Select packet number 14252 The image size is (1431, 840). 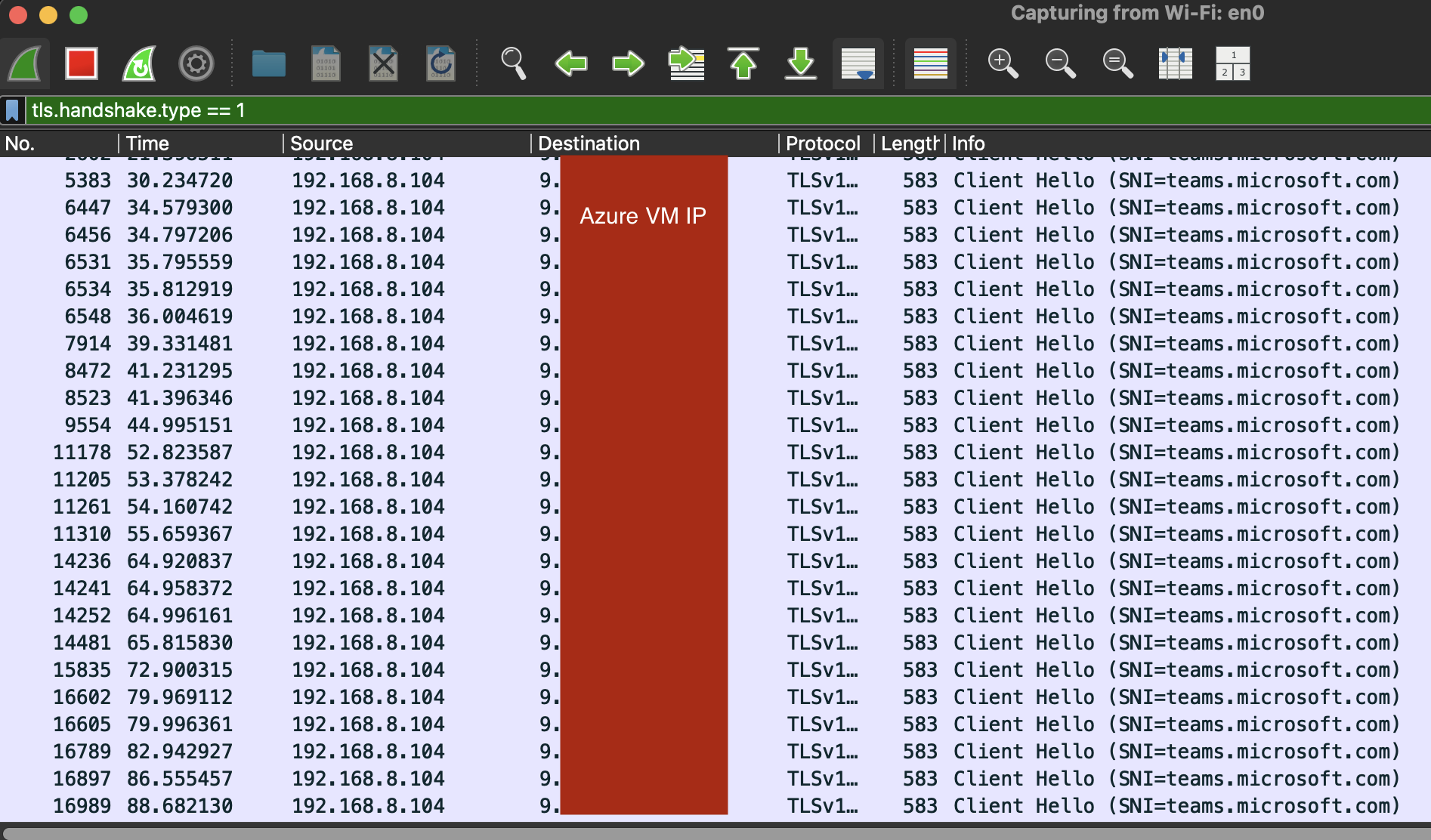pyautogui.click(x=715, y=616)
